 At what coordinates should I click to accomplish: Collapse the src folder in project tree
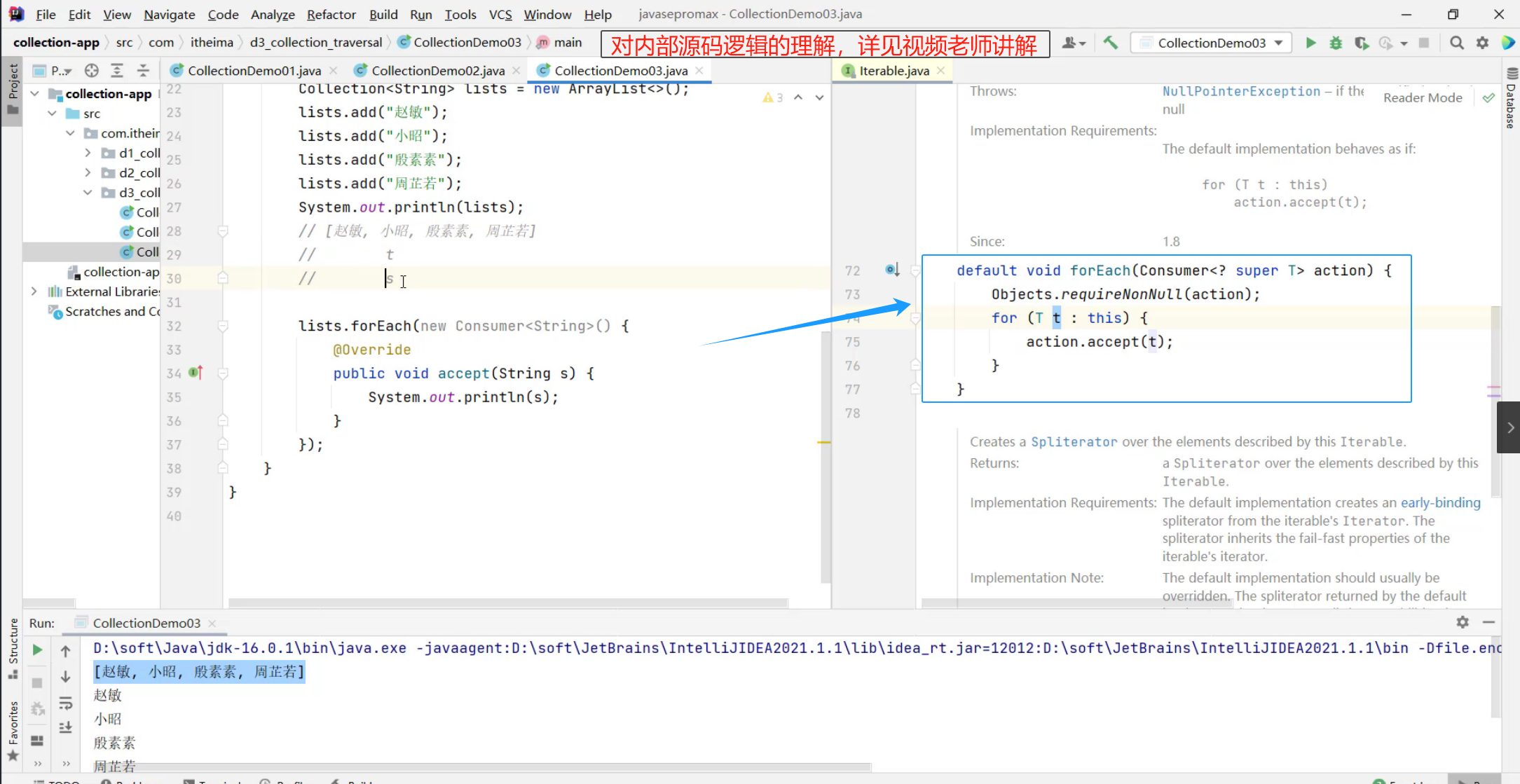point(53,113)
